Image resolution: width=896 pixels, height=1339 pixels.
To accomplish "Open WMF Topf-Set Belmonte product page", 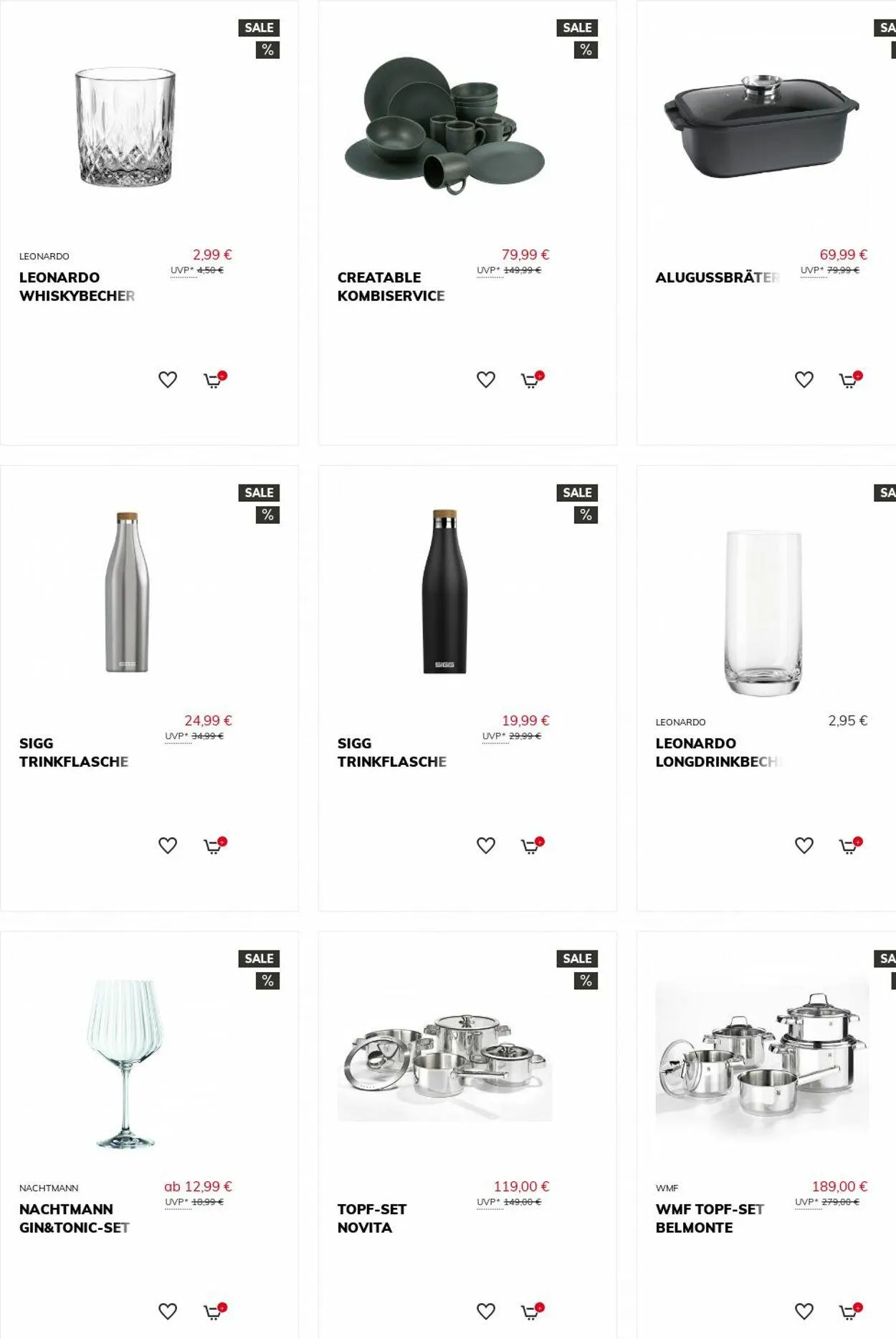I will click(x=710, y=1219).
